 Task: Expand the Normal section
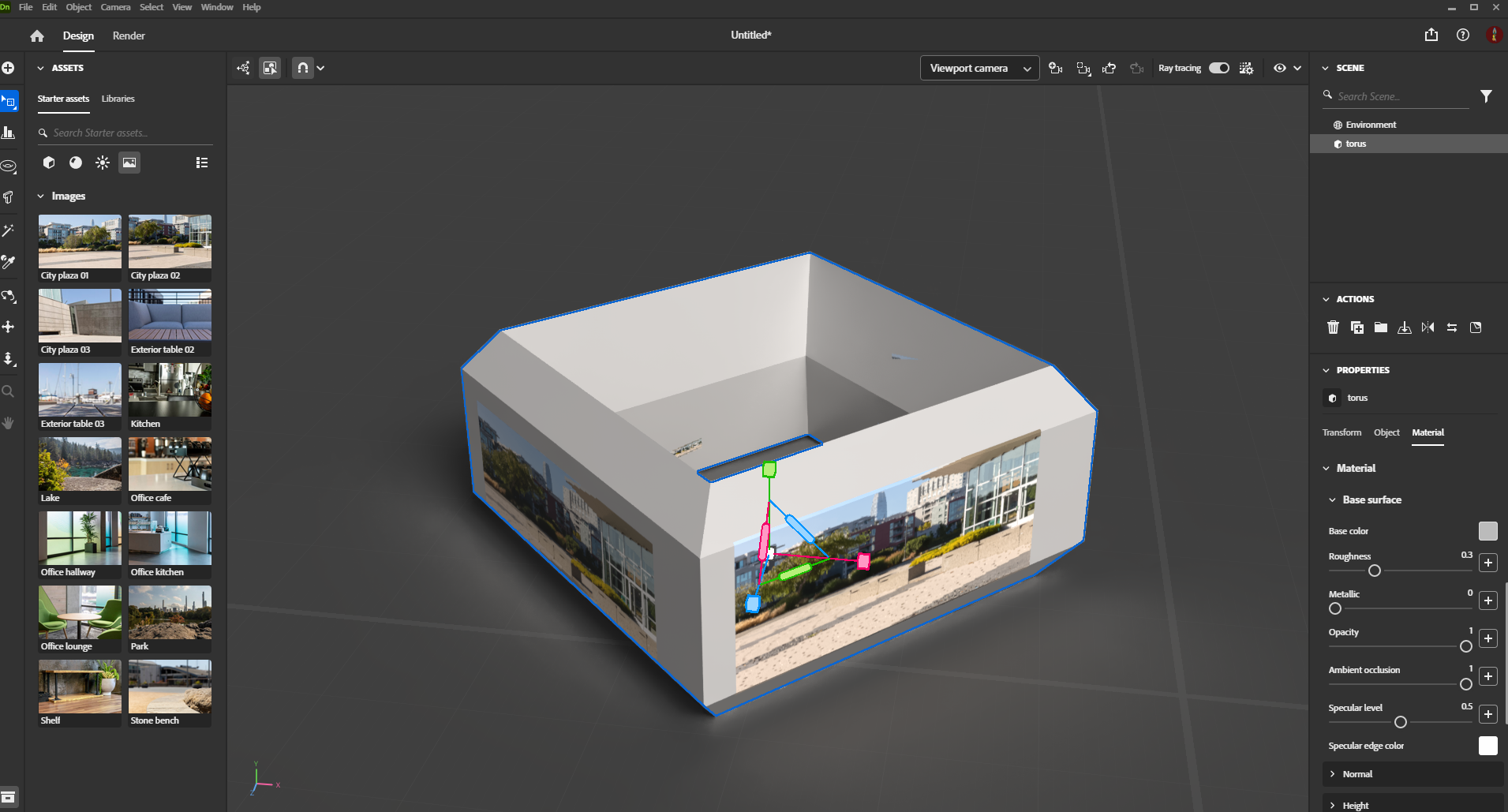(1333, 774)
